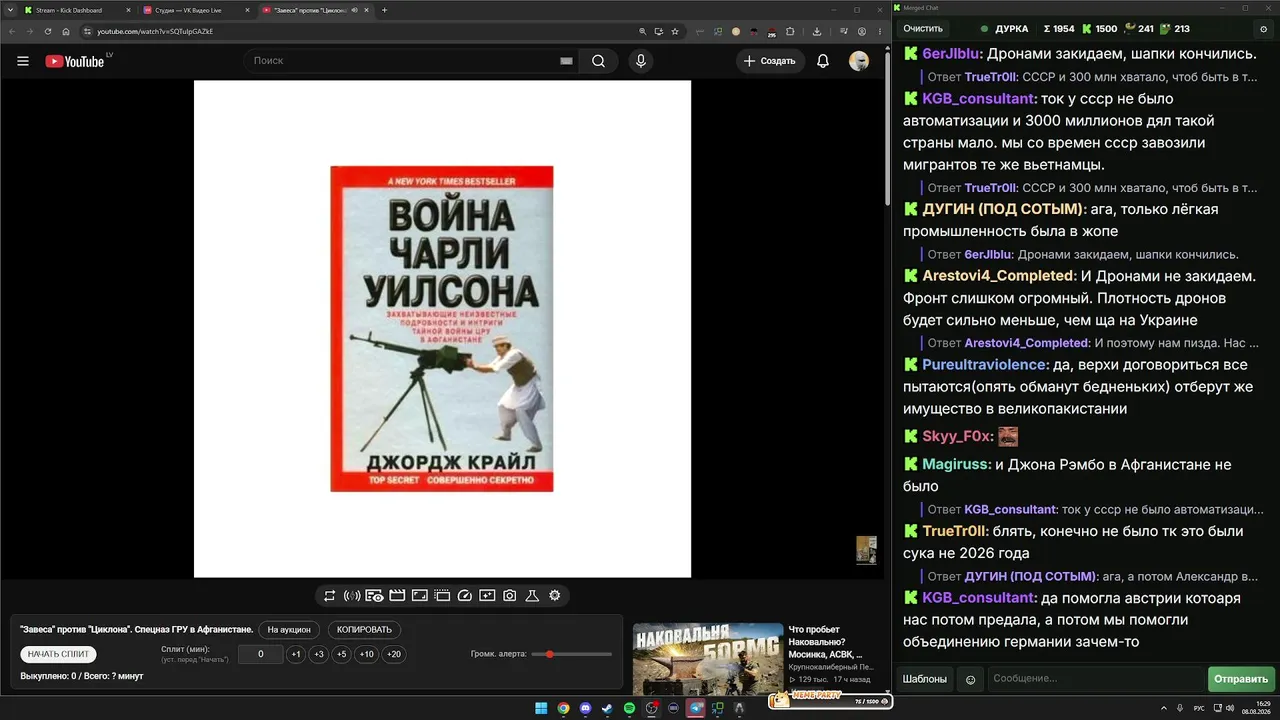Click the fullscreen-frame icon in the player toolbar
Screen dimensions: 1280x720
(420, 596)
